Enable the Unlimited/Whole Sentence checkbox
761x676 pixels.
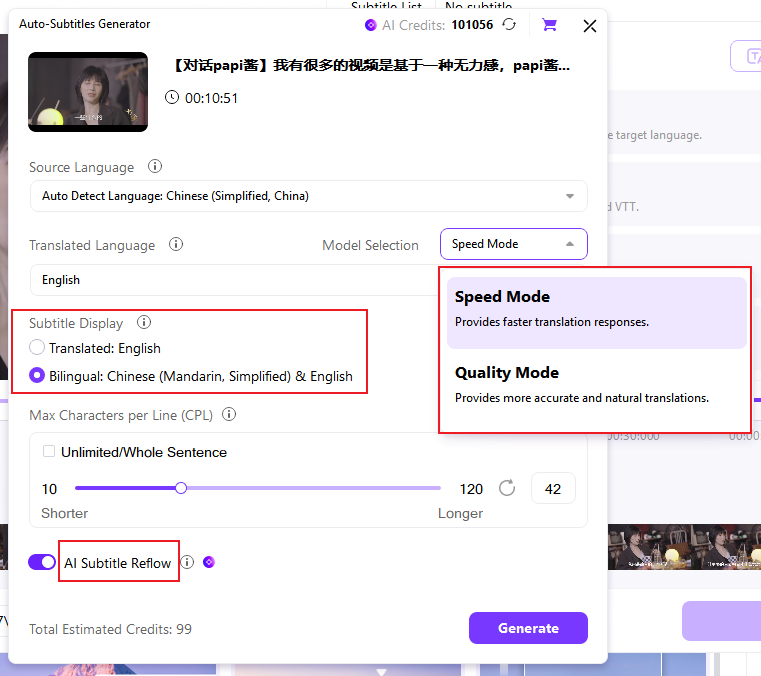coord(49,452)
